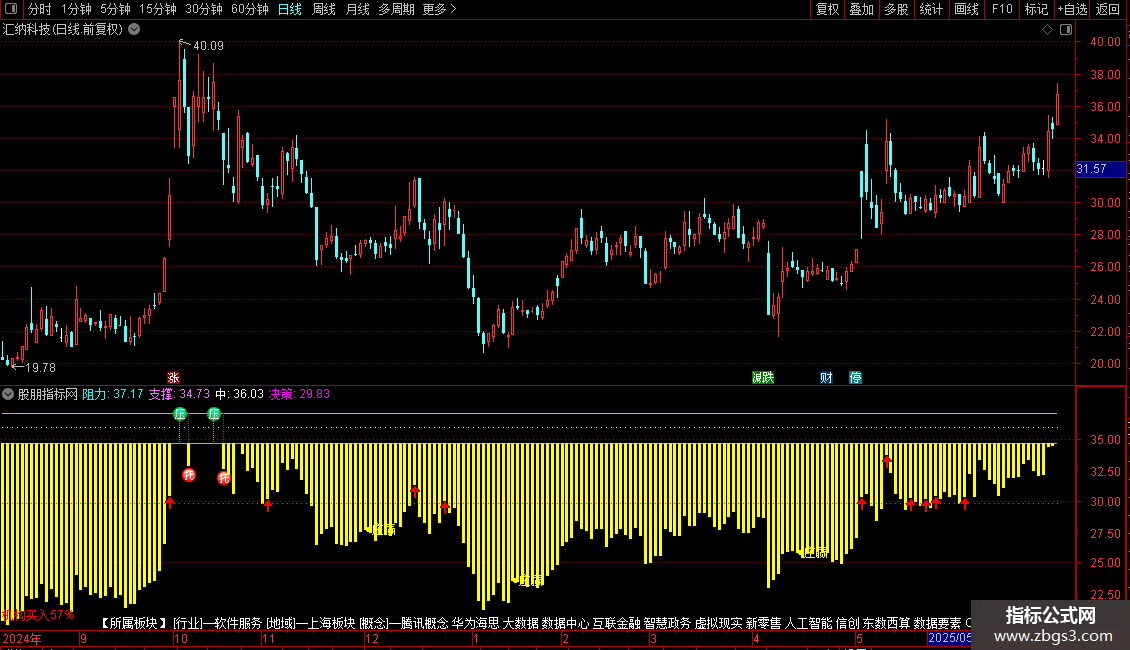The image size is (1130, 650).
Task: Activate the 画线 drawing tools
Action: (966, 9)
